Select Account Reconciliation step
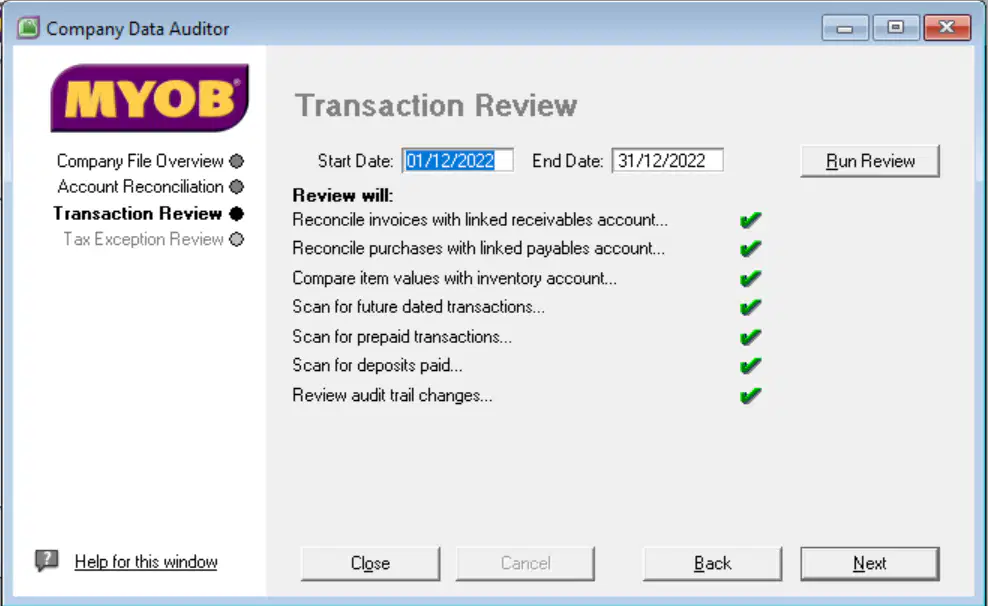Screen dimensions: 988x606 click(141, 187)
